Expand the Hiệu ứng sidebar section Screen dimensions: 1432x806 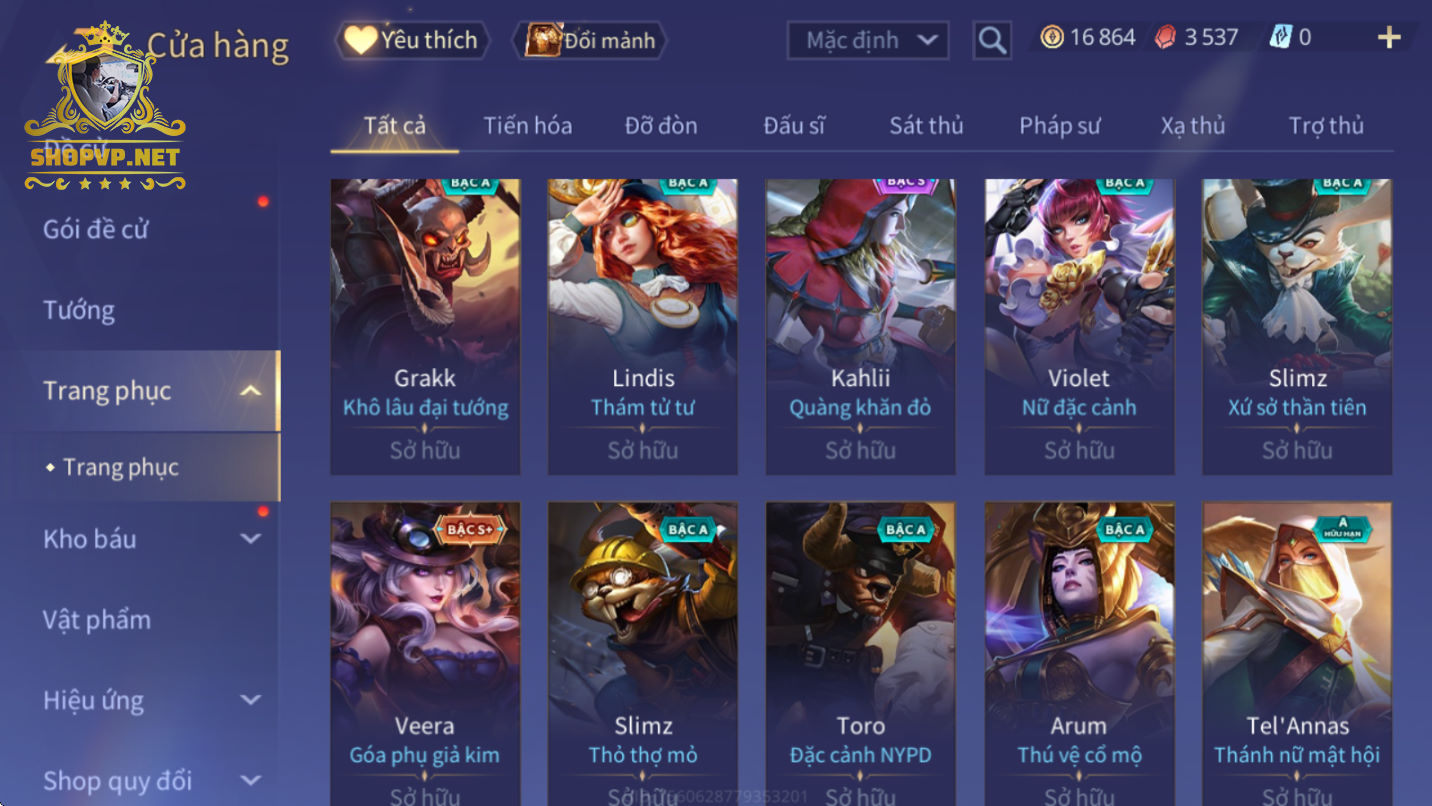pyautogui.click(x=251, y=700)
